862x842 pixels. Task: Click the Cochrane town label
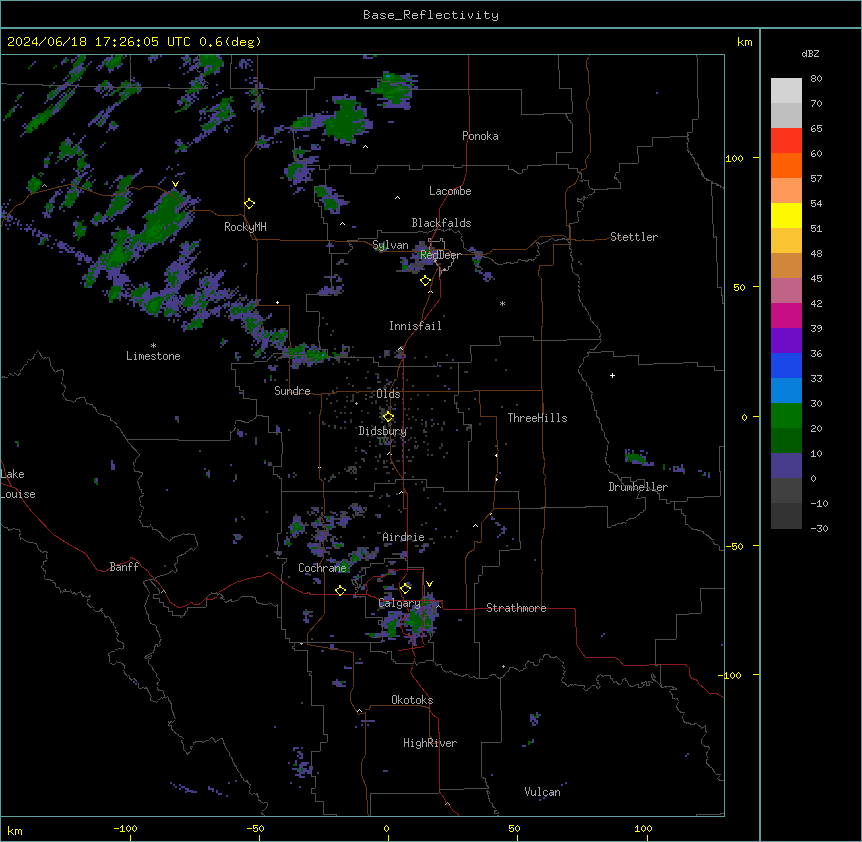click(322, 568)
